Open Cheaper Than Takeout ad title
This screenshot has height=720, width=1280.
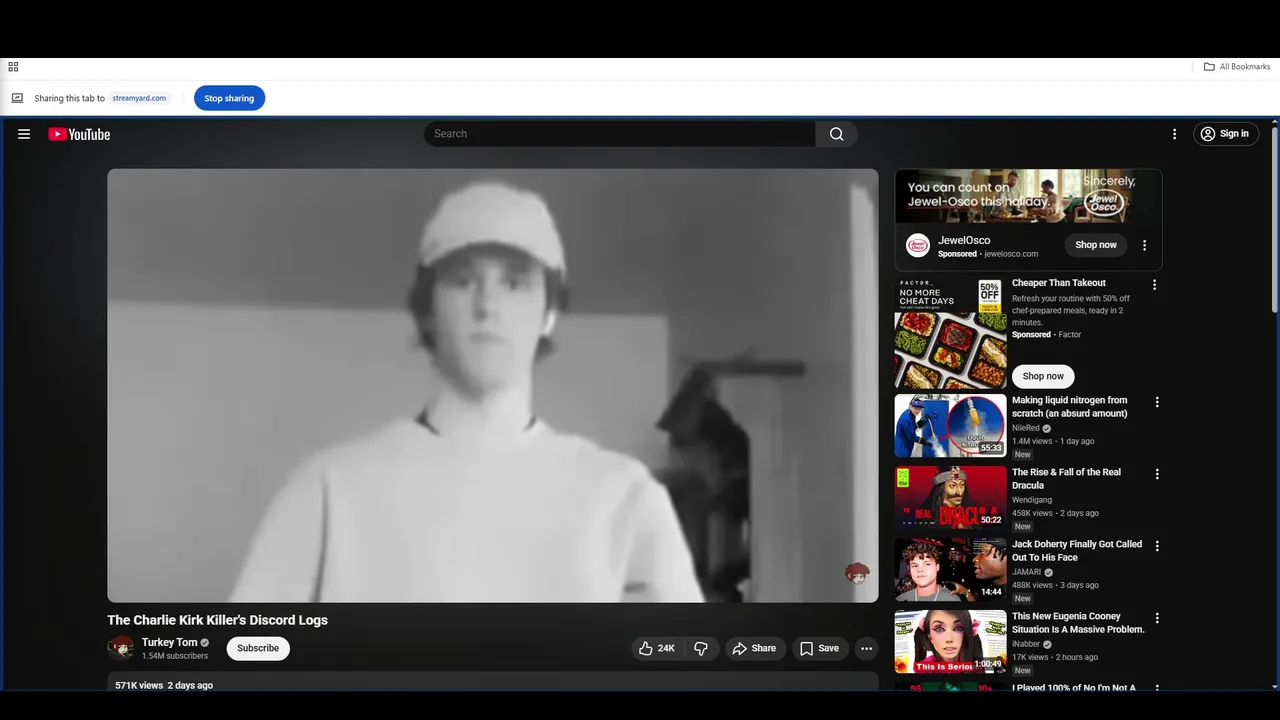coord(1059,283)
